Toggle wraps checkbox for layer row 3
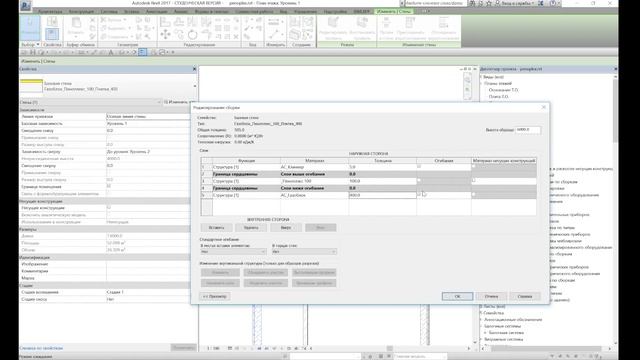This screenshot has height=360, width=640. pos(419,180)
